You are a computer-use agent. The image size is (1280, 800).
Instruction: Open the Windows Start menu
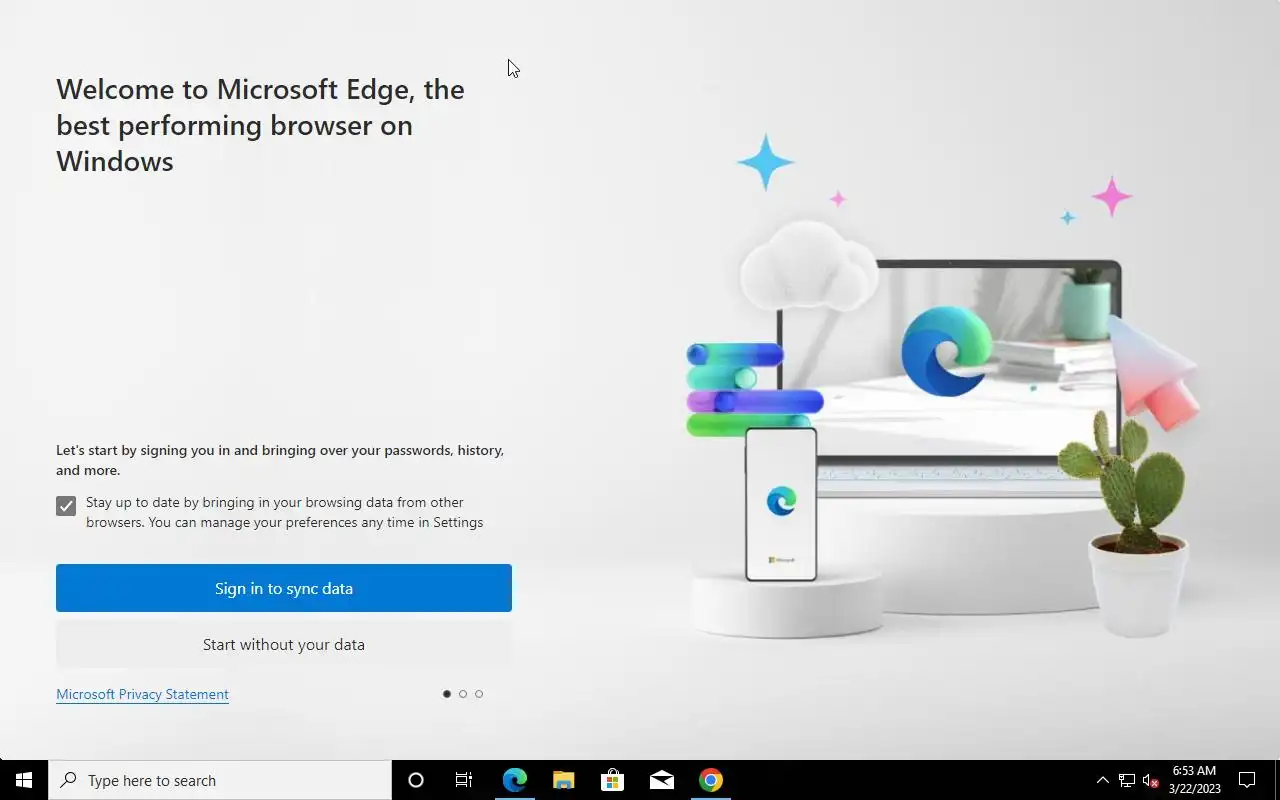[x=24, y=780]
